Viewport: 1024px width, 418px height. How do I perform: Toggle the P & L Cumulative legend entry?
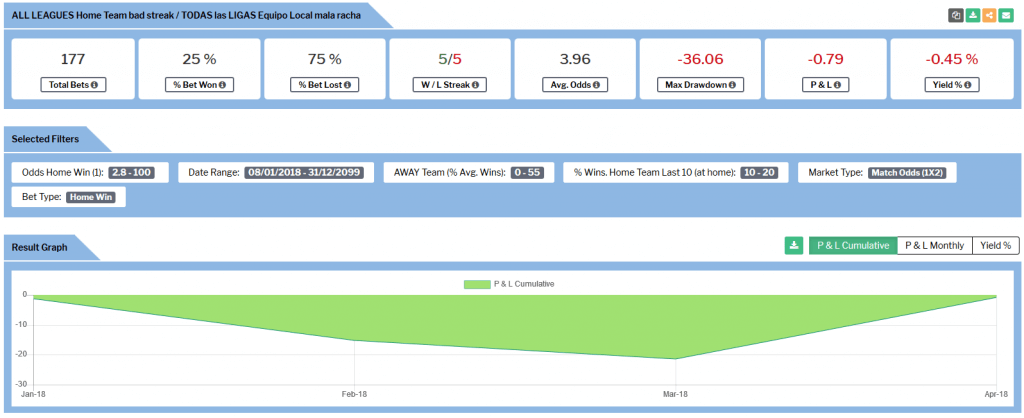pyautogui.click(x=510, y=284)
